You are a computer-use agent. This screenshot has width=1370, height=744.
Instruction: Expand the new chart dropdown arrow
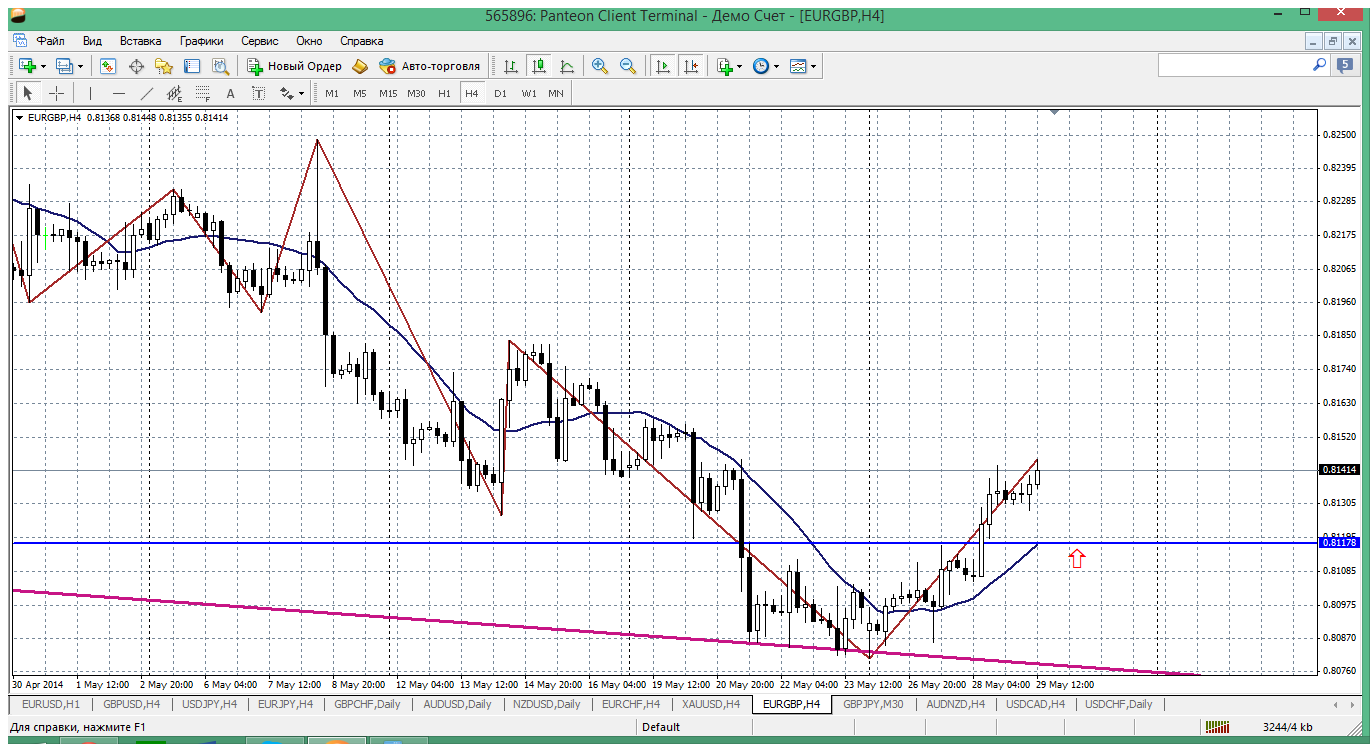point(43,66)
